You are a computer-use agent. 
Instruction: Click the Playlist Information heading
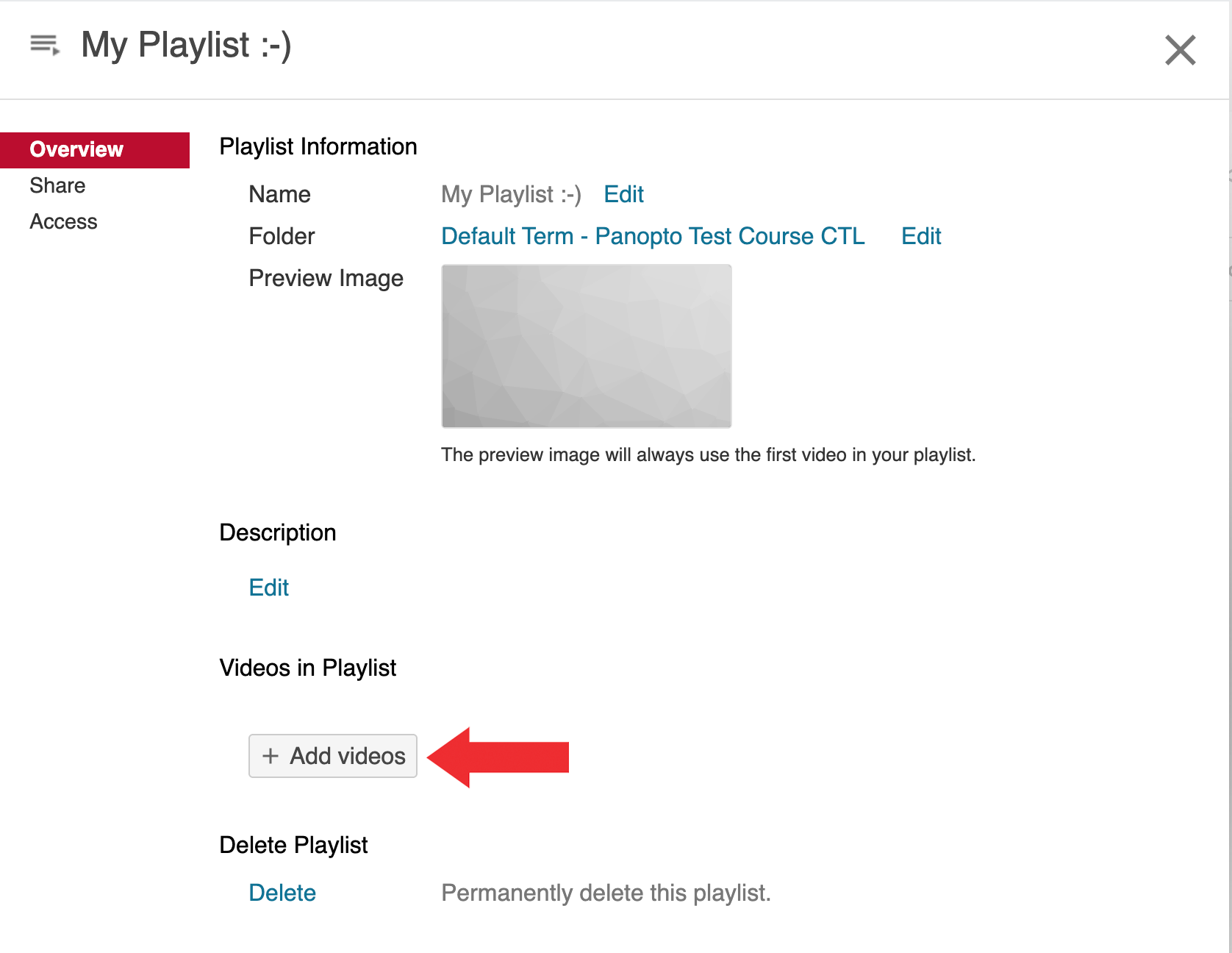coord(318,146)
